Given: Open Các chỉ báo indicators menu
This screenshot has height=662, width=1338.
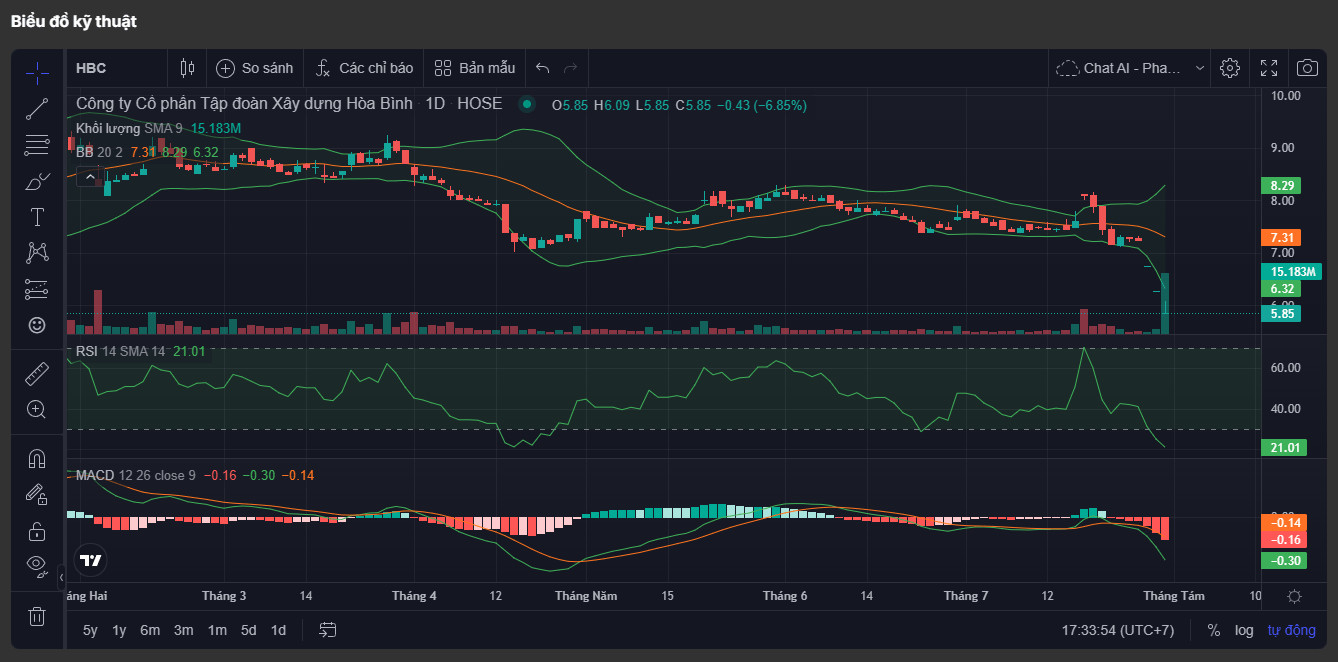Looking at the screenshot, I should pyautogui.click(x=364, y=68).
